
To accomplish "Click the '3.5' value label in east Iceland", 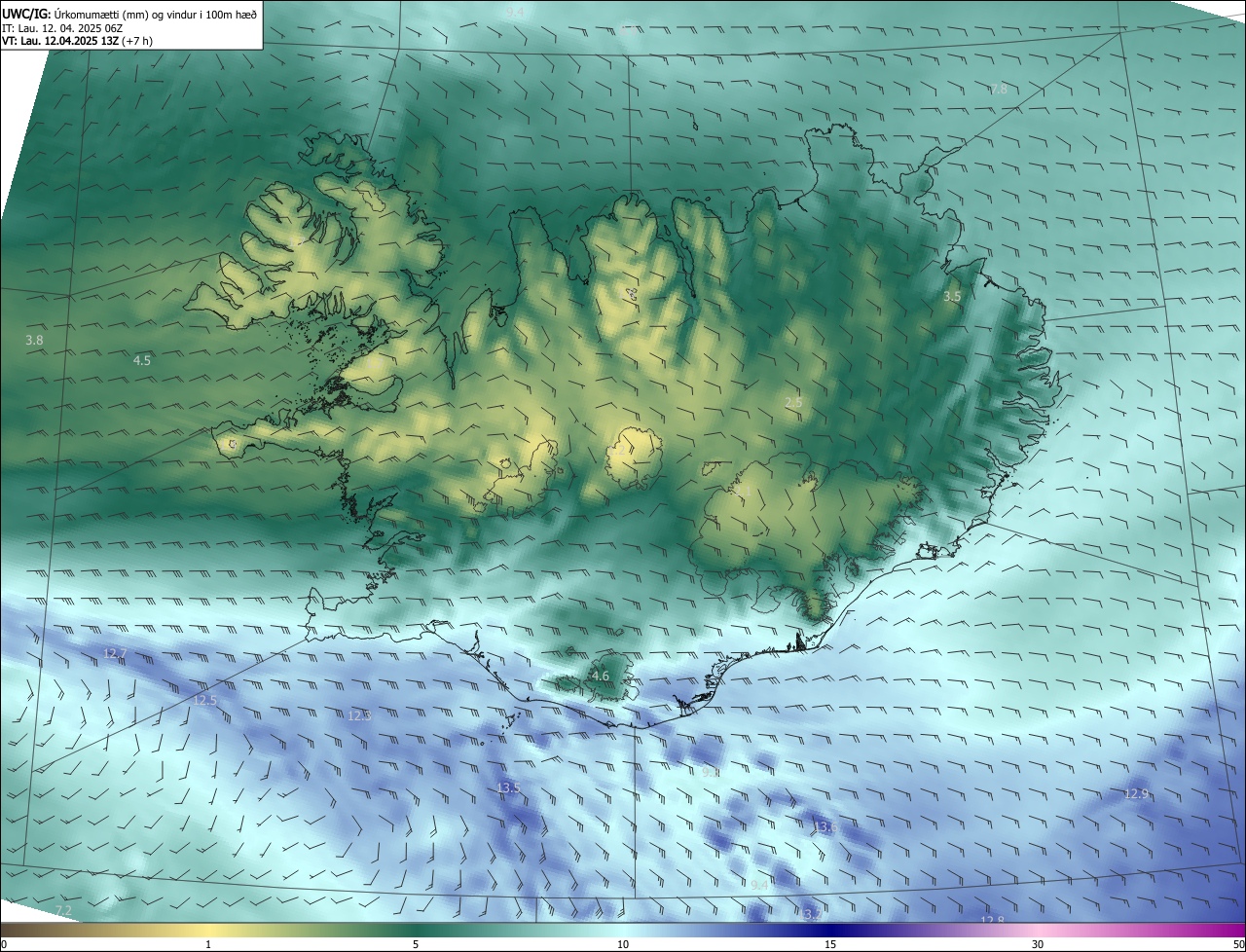I will 952,296.
